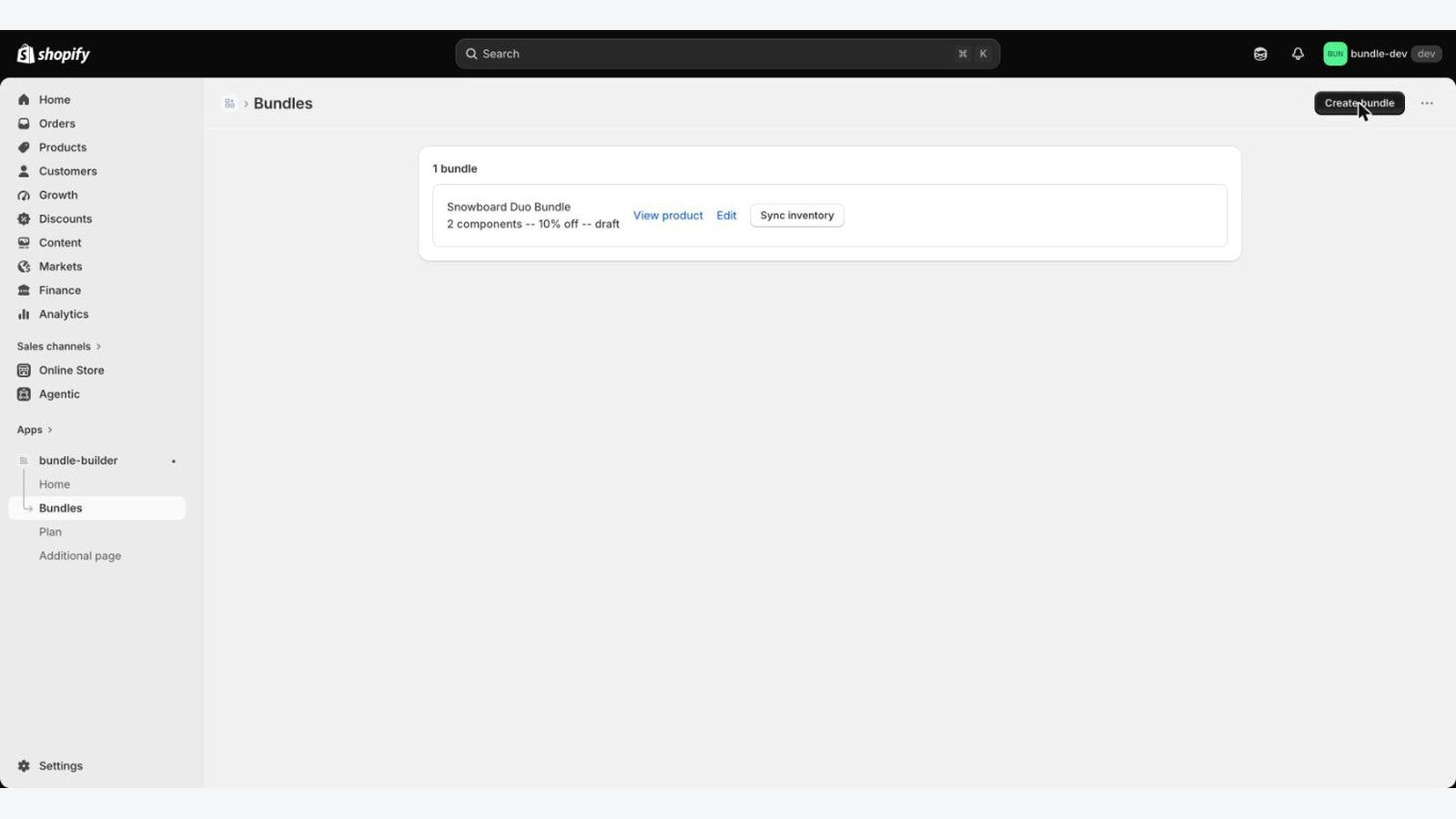Select the Products tag icon
Viewport: 1456px width, 819px height.
(x=24, y=147)
